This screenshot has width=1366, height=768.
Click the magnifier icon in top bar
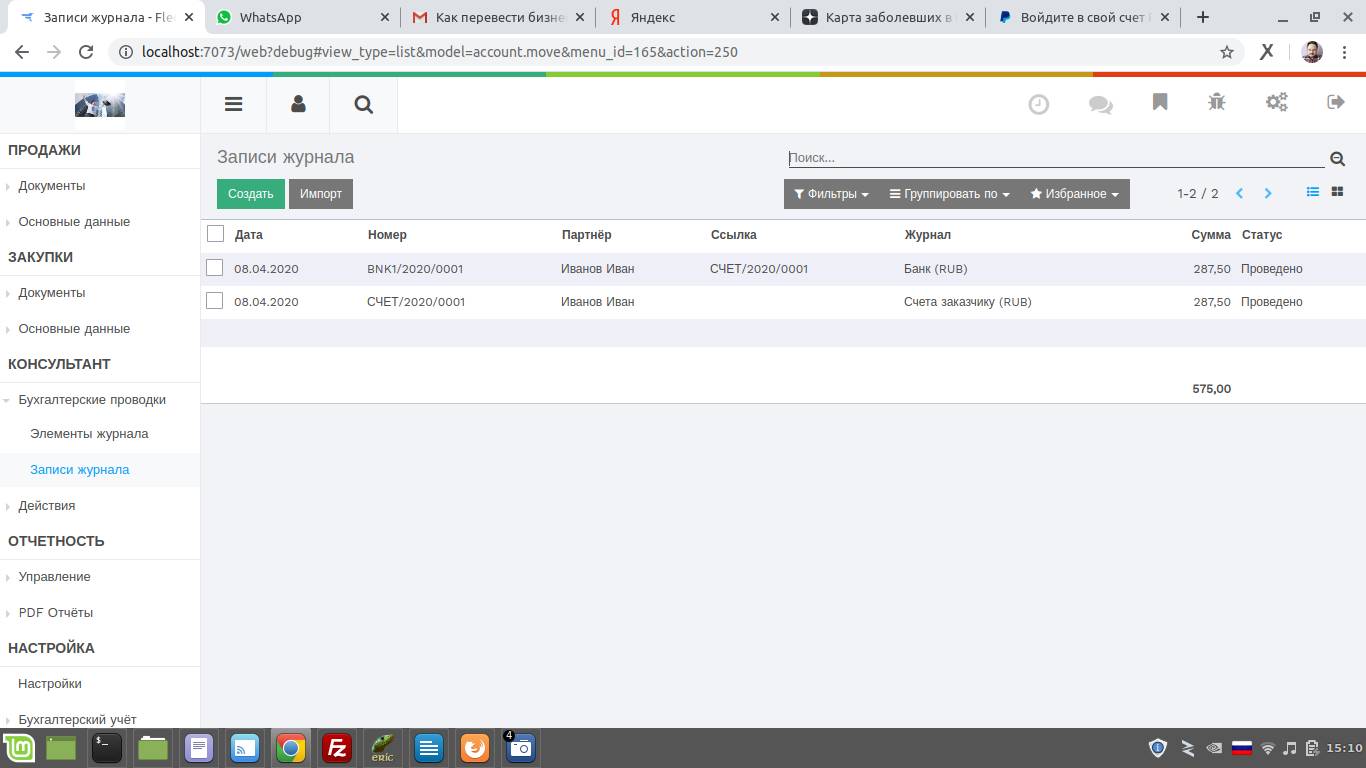tap(364, 104)
